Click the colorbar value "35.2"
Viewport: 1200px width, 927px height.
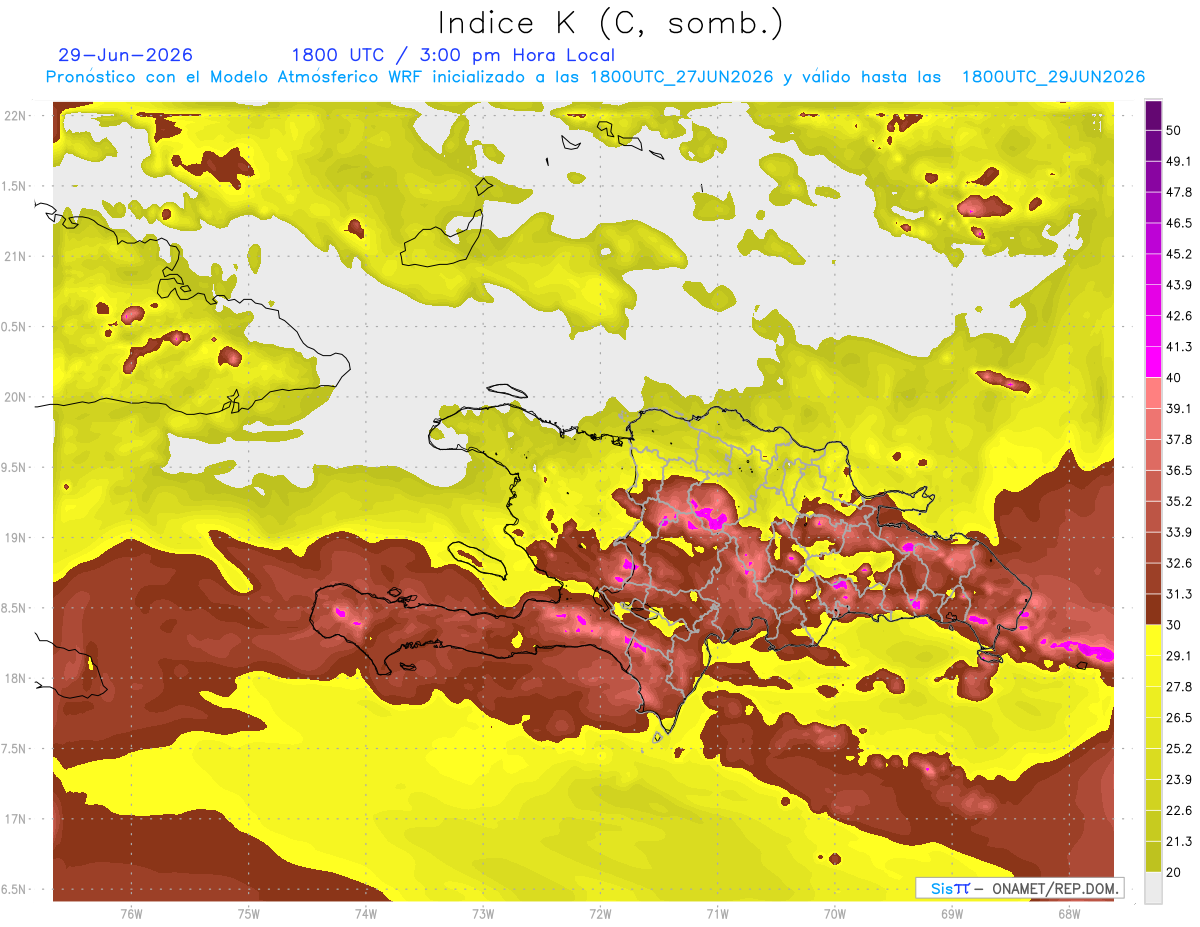[x=1178, y=501]
